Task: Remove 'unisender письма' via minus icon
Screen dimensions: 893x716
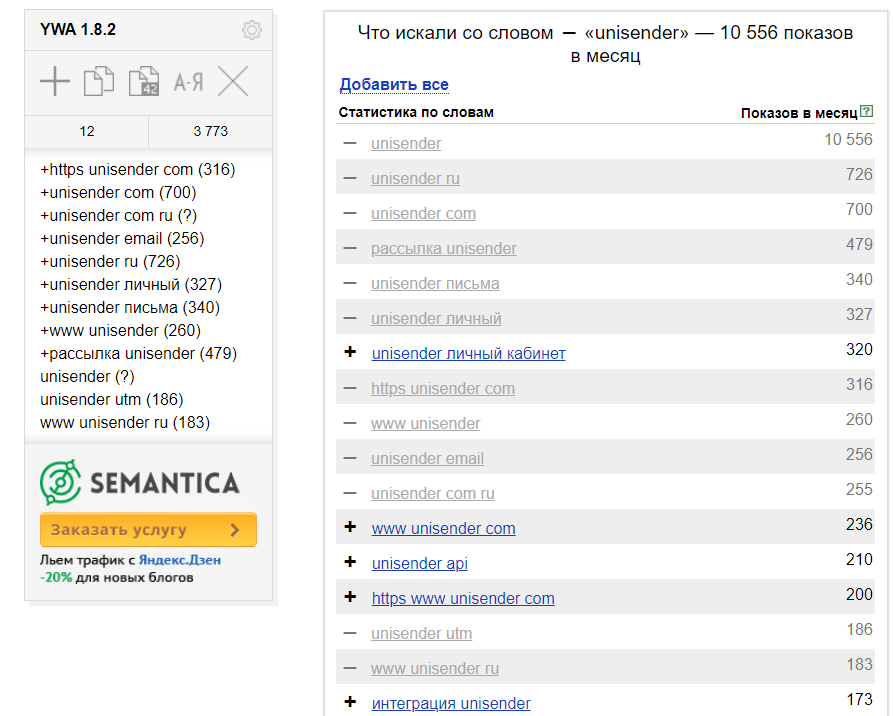Action: [350, 283]
